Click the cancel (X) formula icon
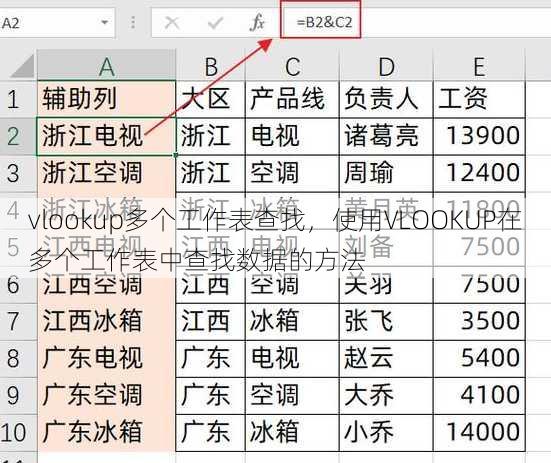 click(172, 23)
